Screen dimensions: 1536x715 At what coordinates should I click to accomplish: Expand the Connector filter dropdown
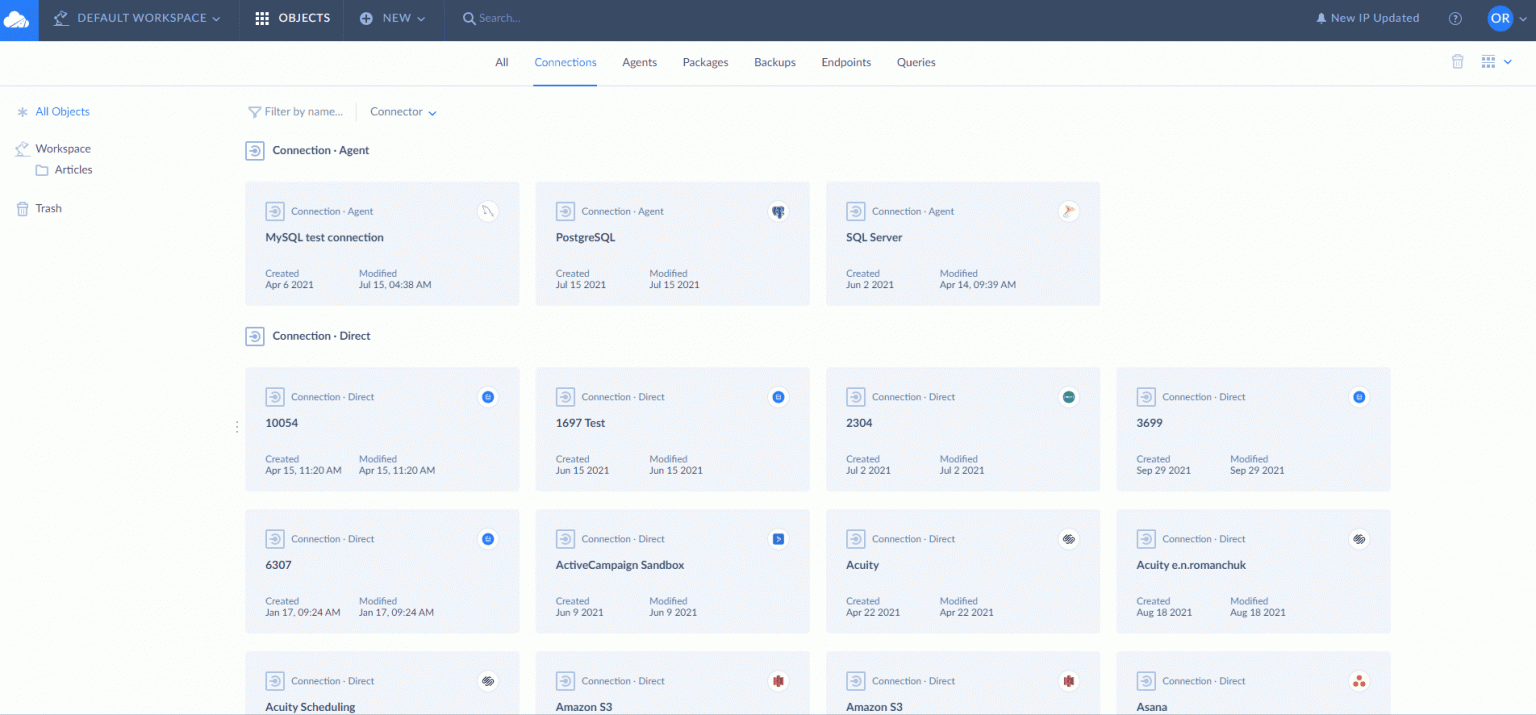[403, 112]
